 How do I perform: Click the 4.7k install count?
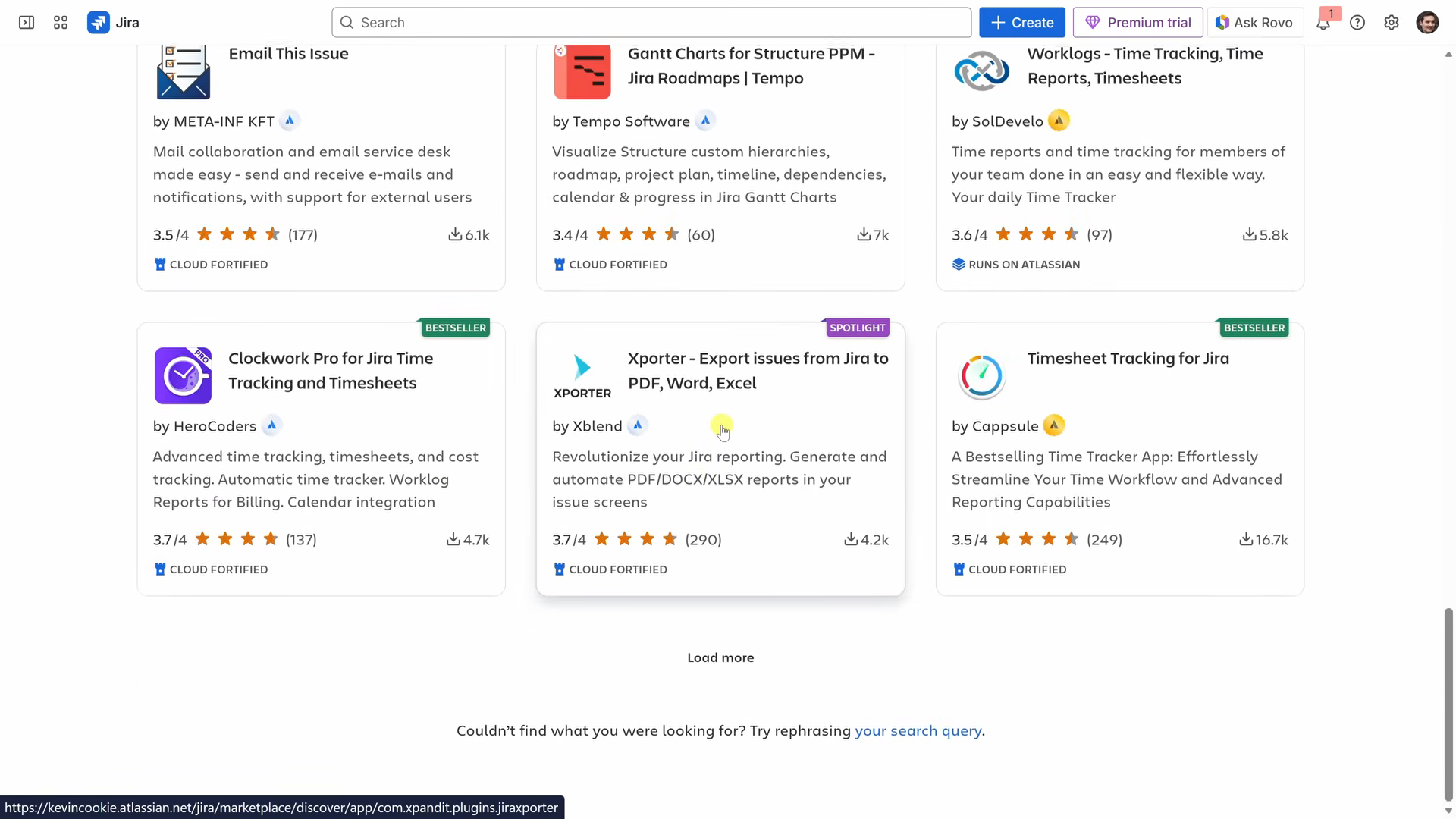pos(476,540)
